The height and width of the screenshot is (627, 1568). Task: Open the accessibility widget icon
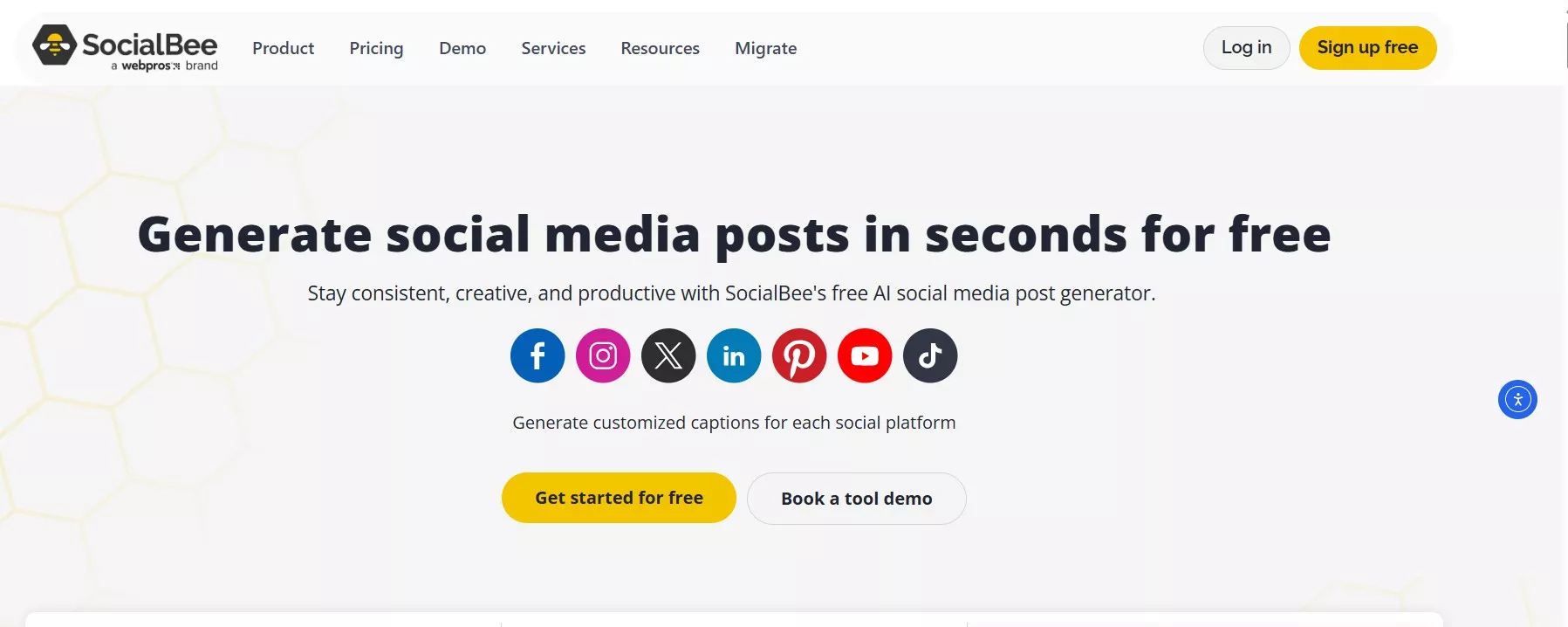[x=1518, y=399]
